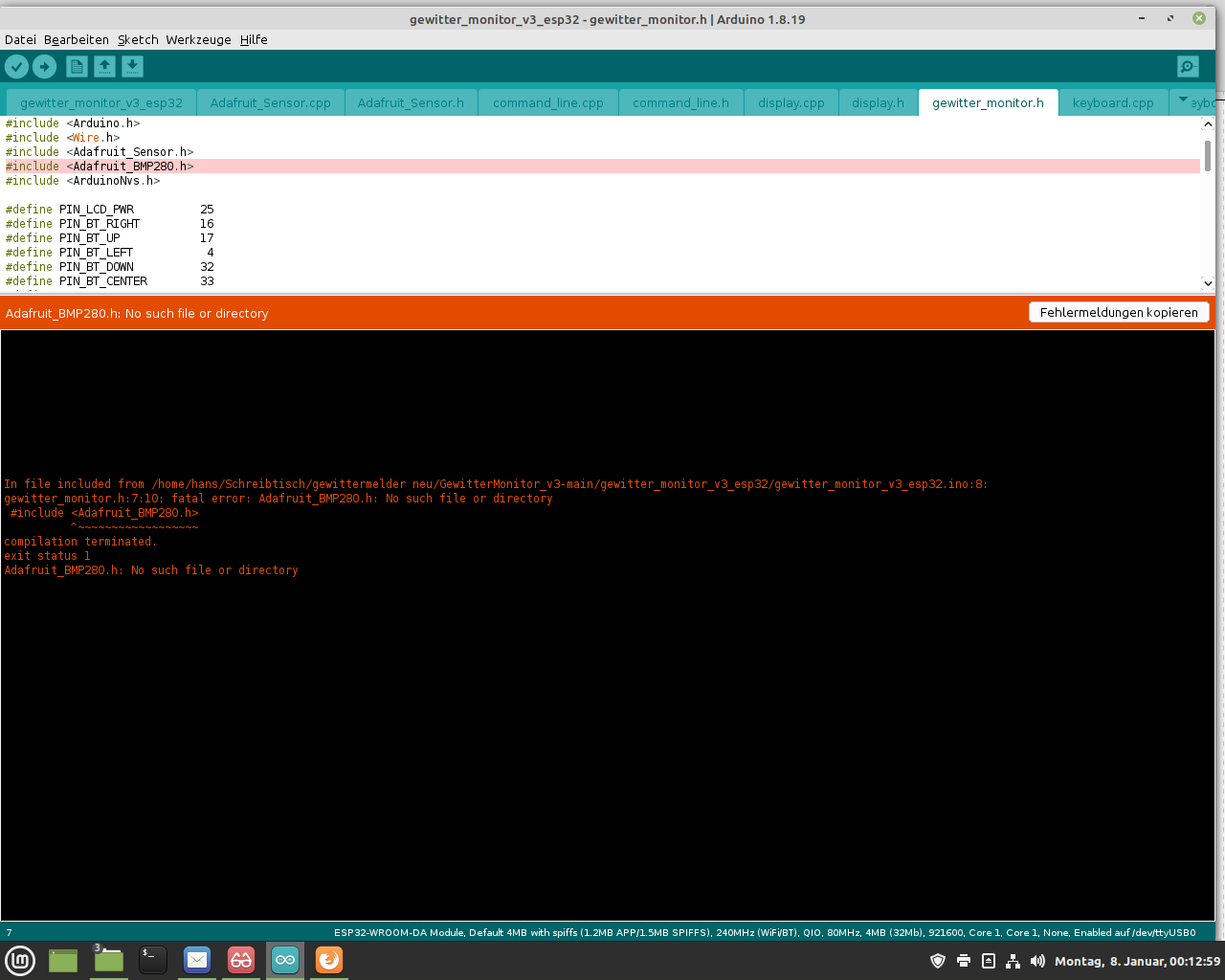This screenshot has height=980, width=1225.
Task: Open the Sketch menu
Action: tap(138, 39)
